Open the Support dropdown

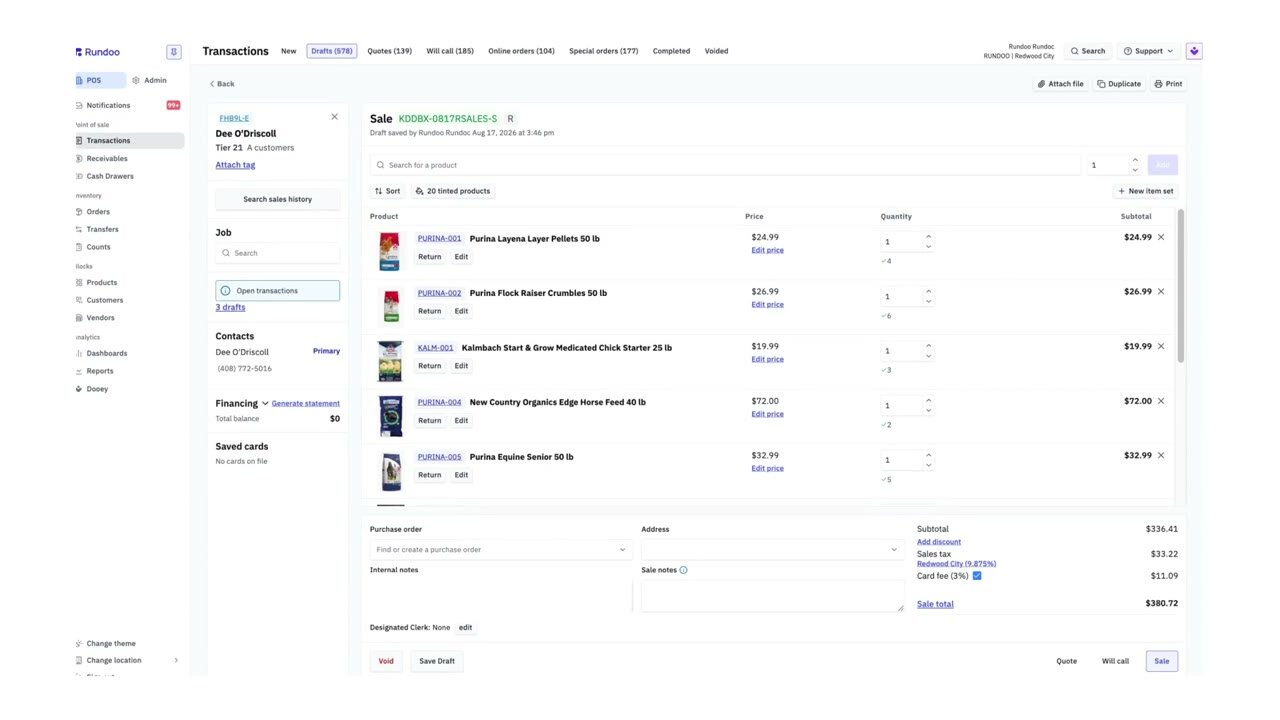pyautogui.click(x=1148, y=51)
